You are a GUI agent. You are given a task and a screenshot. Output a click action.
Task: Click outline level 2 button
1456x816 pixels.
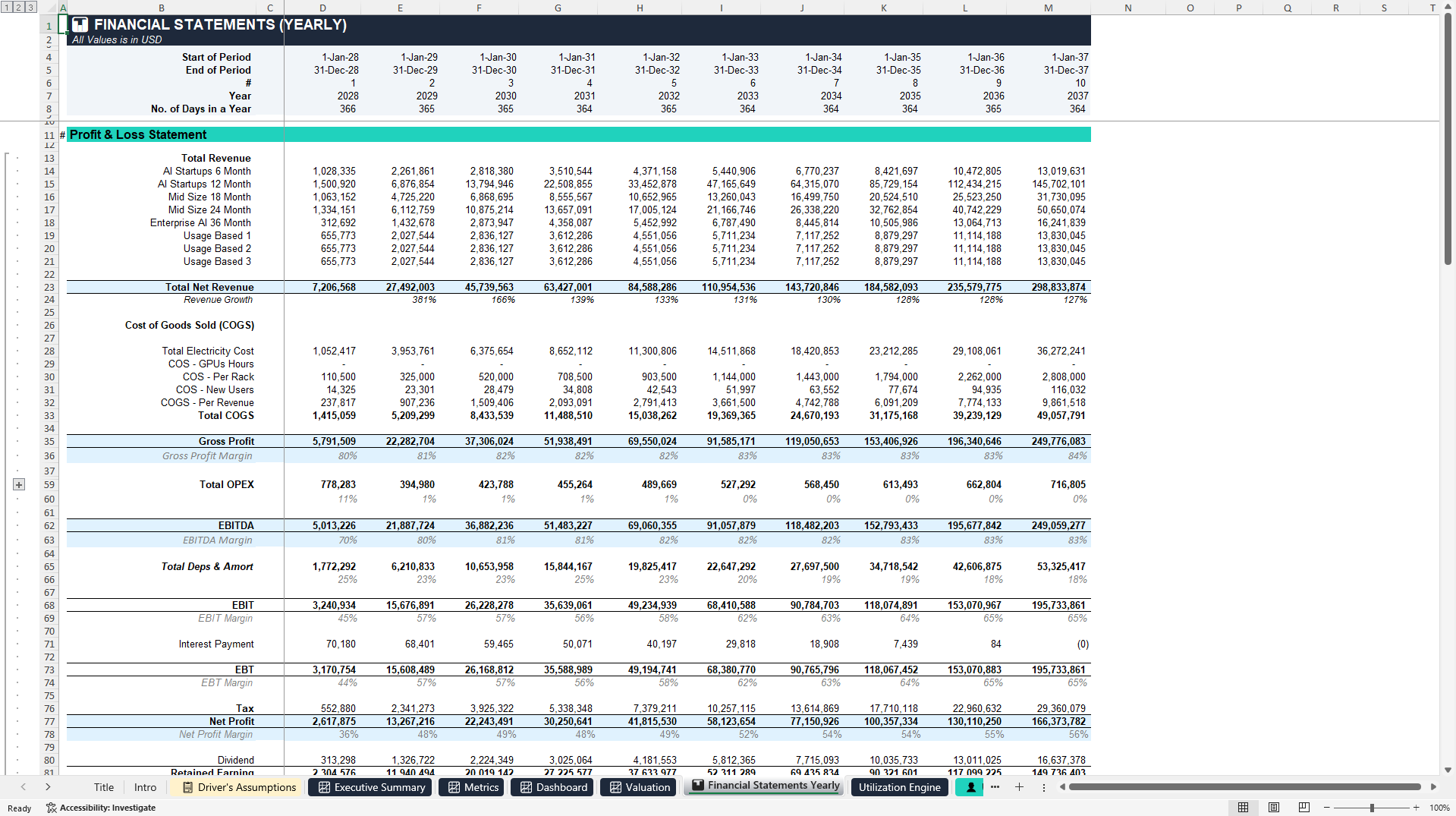[18, 7]
